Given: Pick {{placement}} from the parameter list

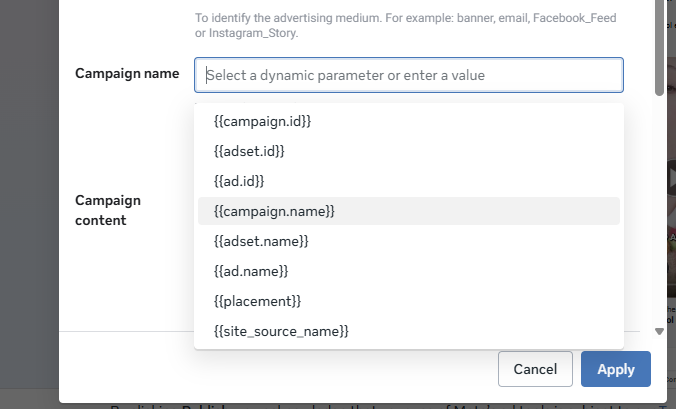Looking at the screenshot, I should (257, 301).
